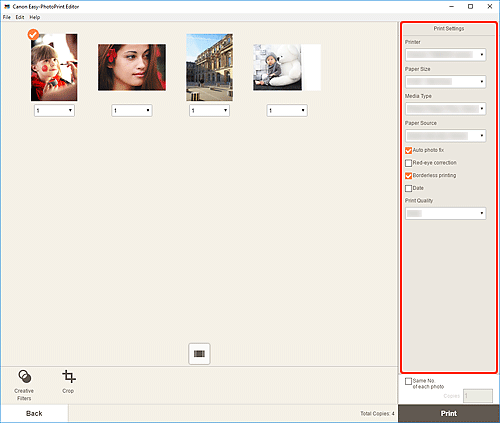Expand the Media Type dropdown

click(x=446, y=109)
